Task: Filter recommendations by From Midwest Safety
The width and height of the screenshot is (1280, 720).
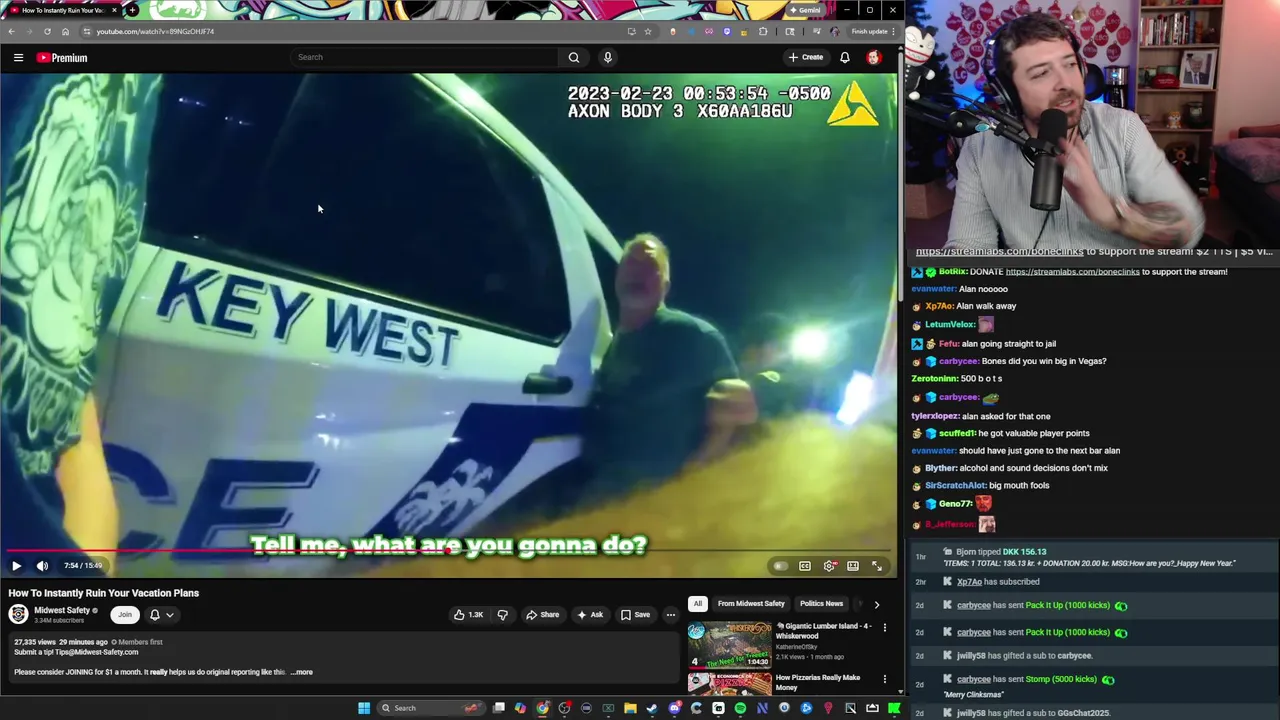Action: (x=751, y=604)
